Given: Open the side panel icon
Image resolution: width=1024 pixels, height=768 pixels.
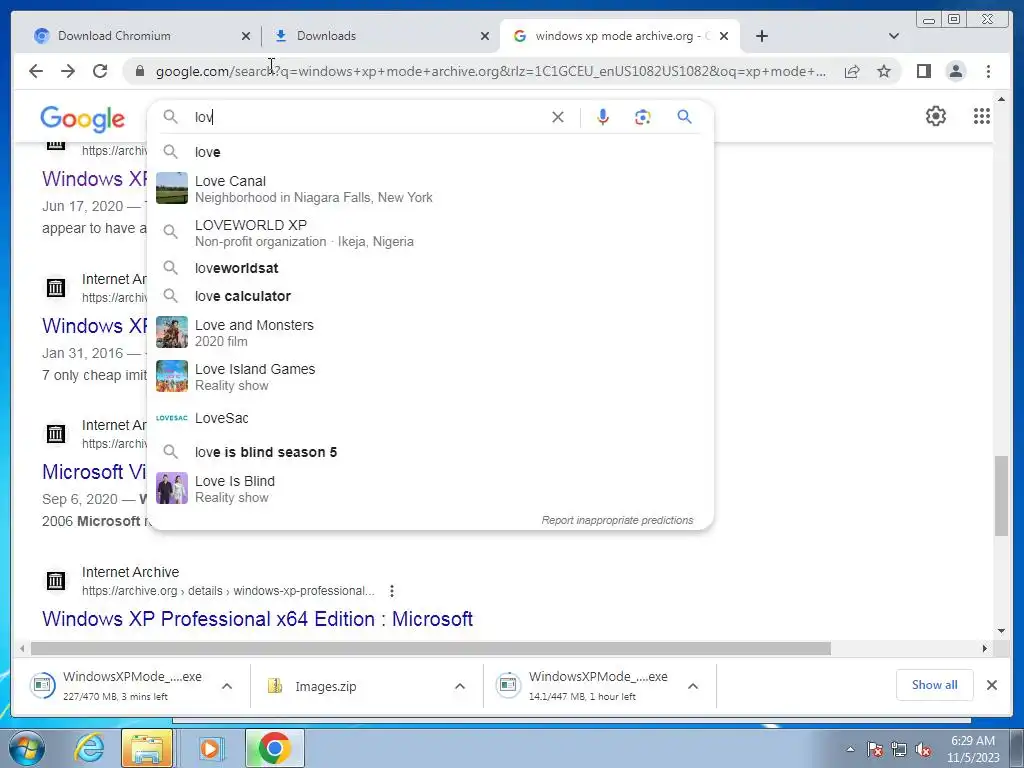Looking at the screenshot, I should coord(923,71).
